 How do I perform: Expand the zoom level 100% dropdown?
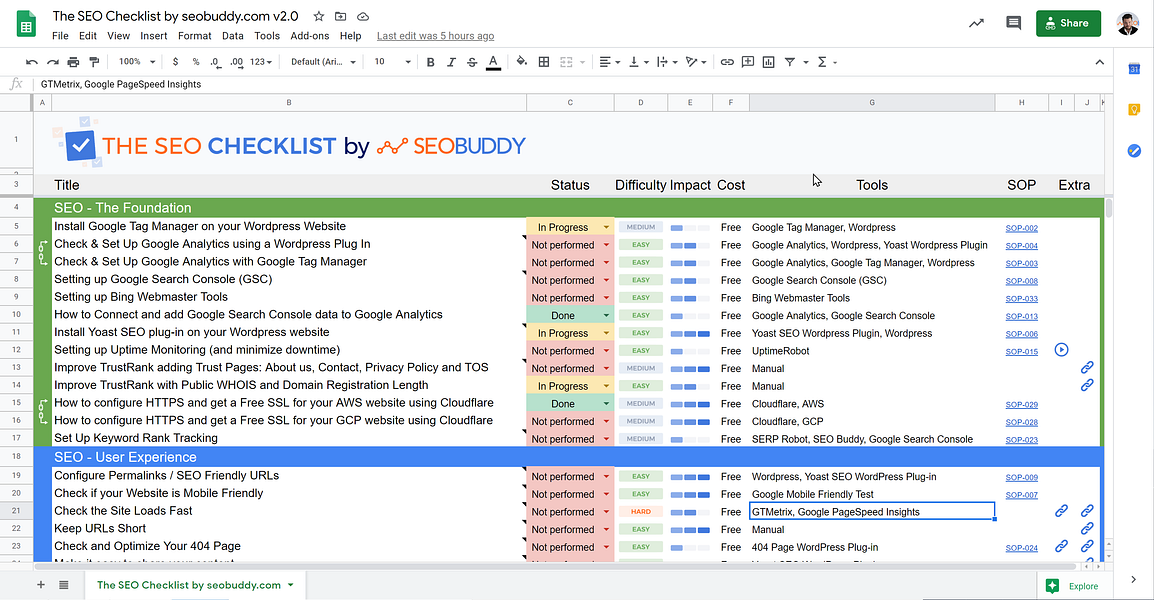tap(133, 61)
